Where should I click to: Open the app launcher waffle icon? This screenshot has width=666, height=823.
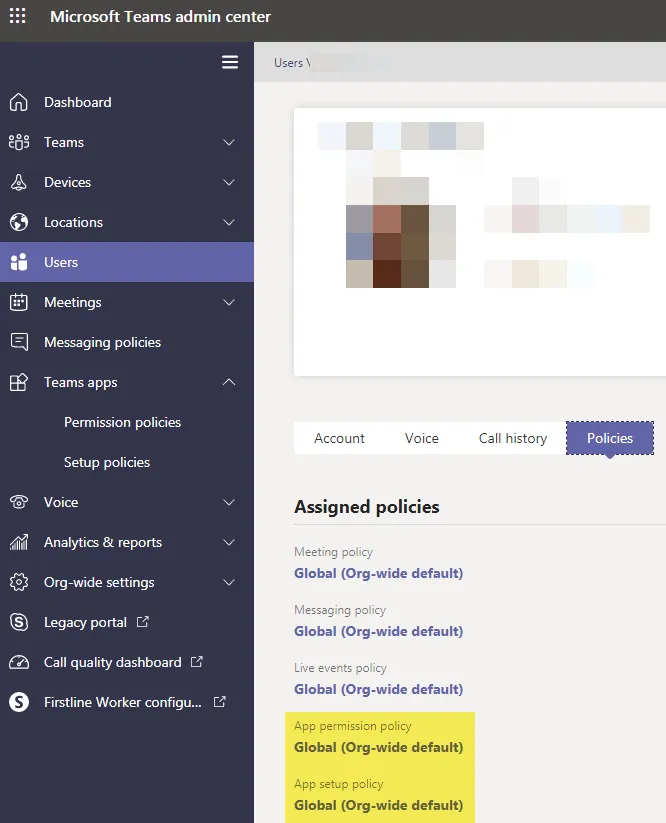click(17, 15)
